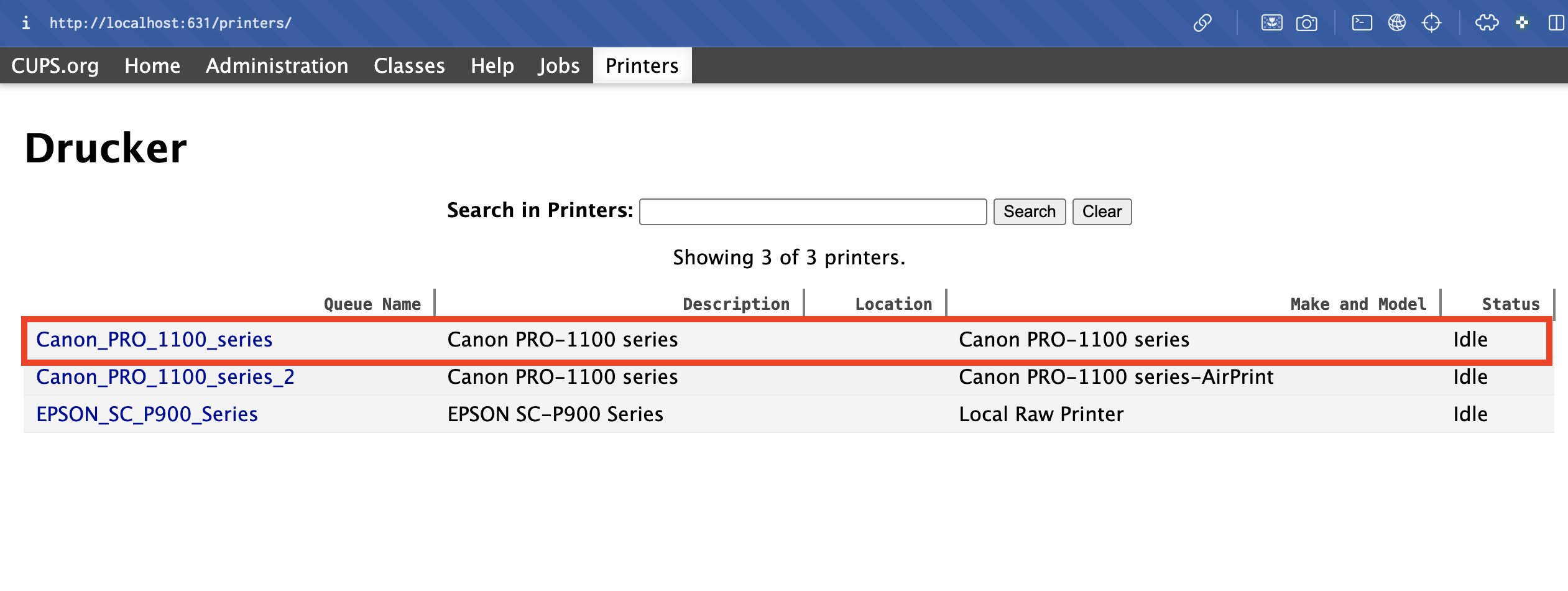This screenshot has height=591, width=1568.
Task: Sort by the Queue Name column header
Action: tap(372, 304)
